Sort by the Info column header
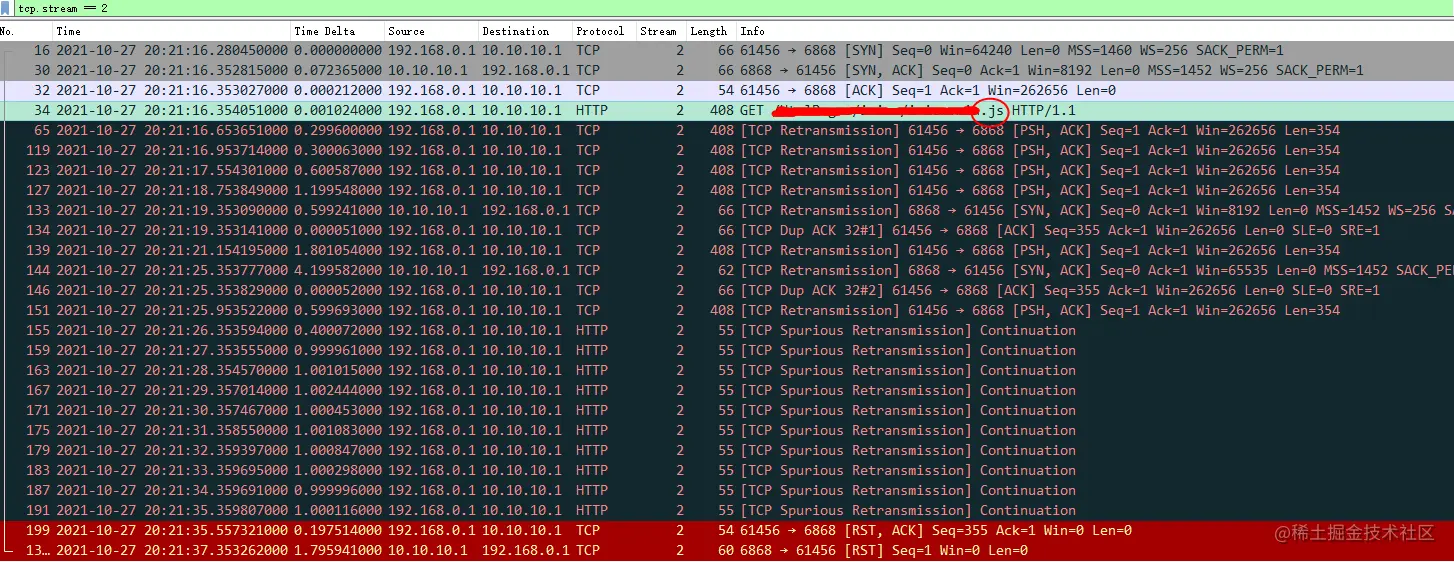 1095,31
